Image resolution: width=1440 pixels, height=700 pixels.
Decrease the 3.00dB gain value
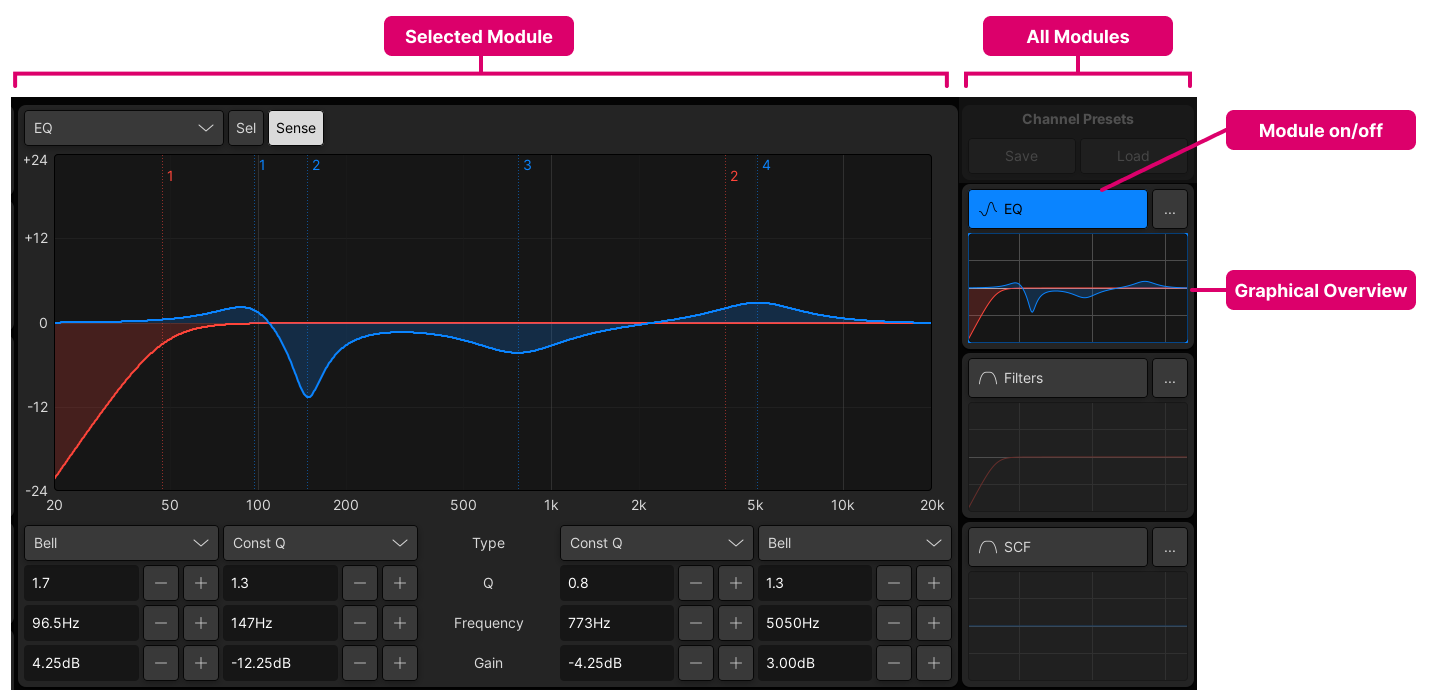click(x=895, y=663)
